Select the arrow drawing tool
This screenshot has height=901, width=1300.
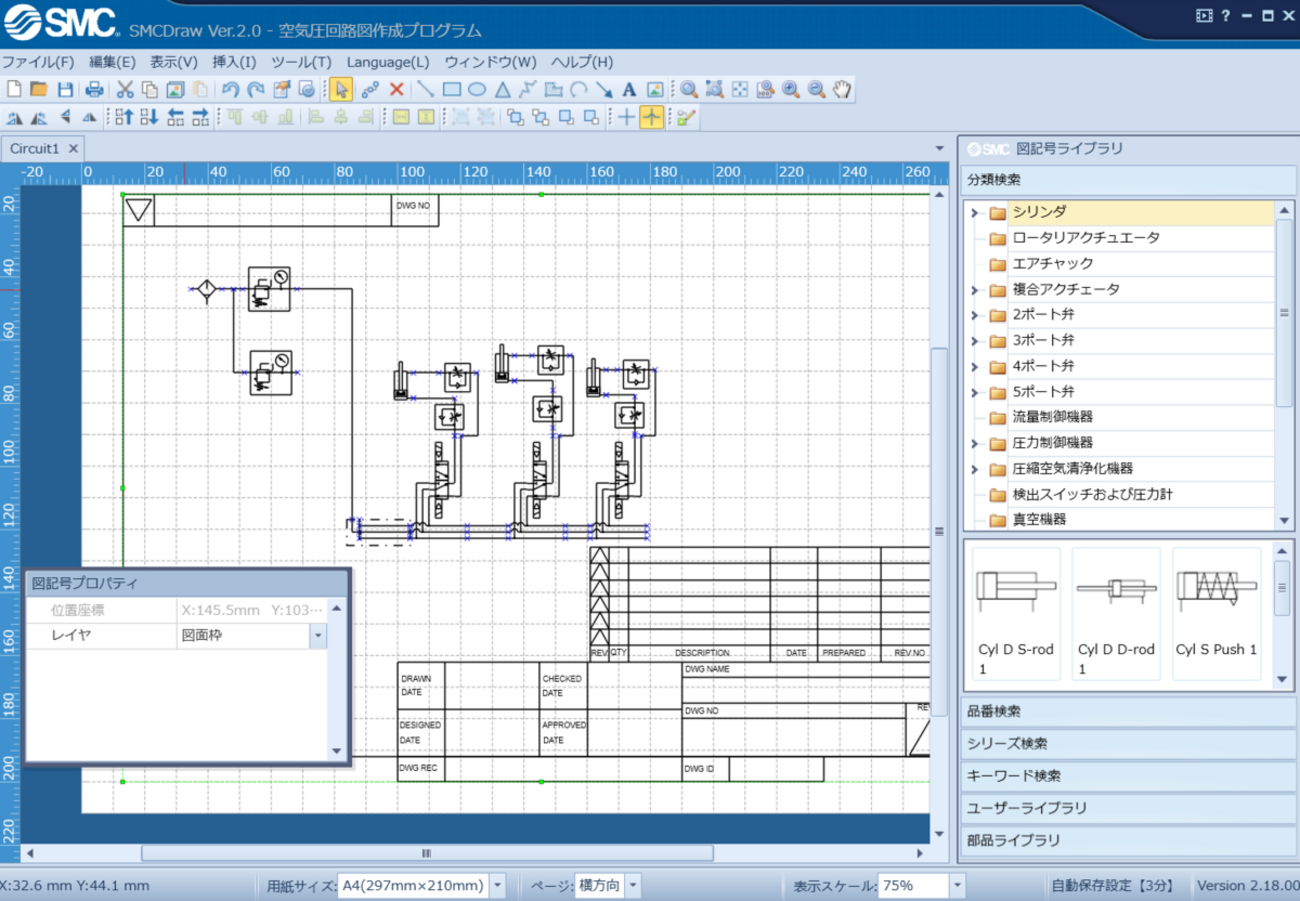tap(603, 90)
